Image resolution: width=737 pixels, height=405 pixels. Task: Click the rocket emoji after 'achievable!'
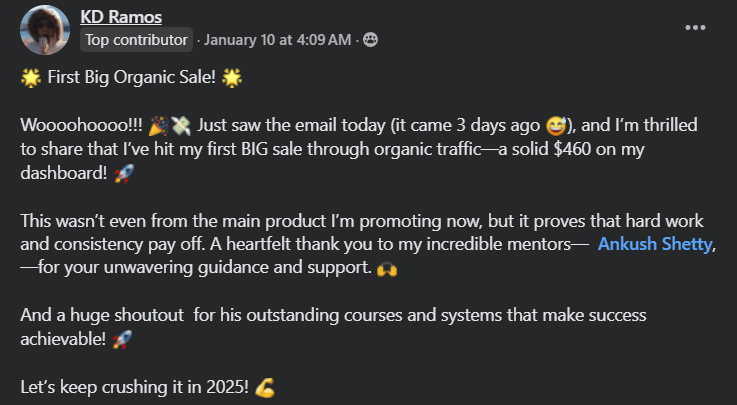pyautogui.click(x=121, y=337)
